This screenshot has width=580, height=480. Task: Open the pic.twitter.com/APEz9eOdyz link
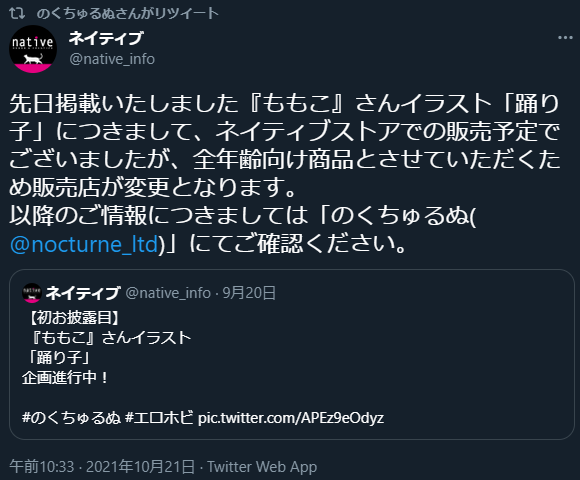291,418
